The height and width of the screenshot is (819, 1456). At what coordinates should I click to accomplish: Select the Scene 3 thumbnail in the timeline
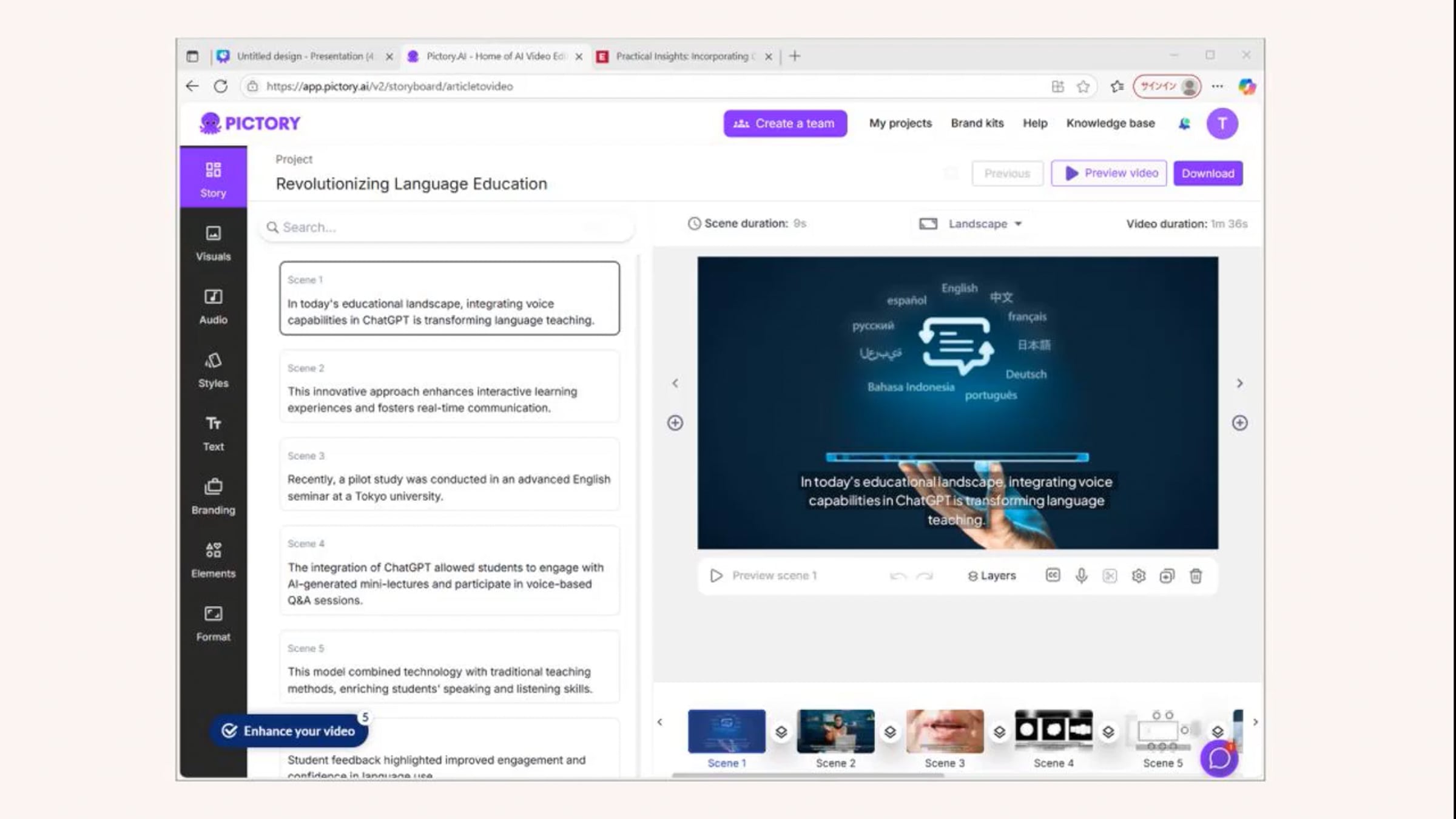(x=944, y=731)
